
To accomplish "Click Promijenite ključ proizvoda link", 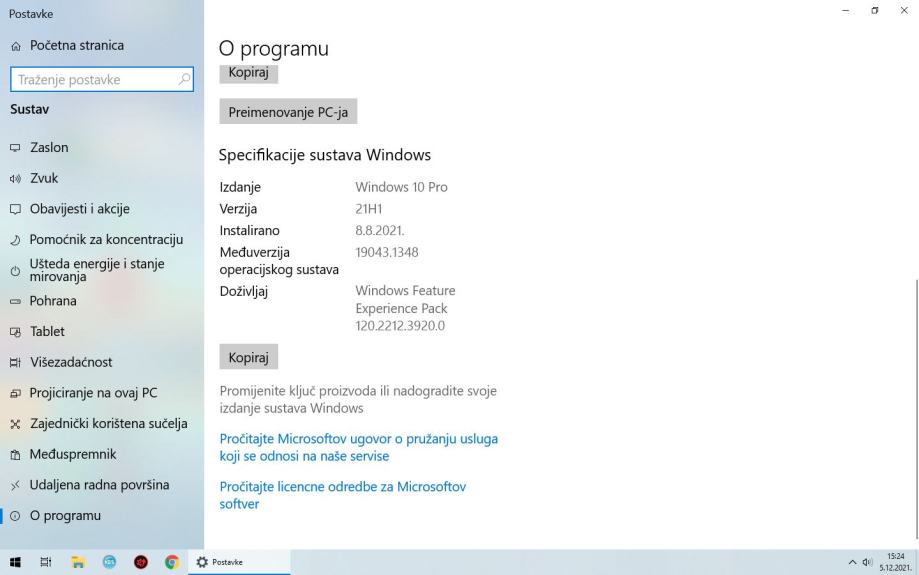I will click(x=358, y=400).
